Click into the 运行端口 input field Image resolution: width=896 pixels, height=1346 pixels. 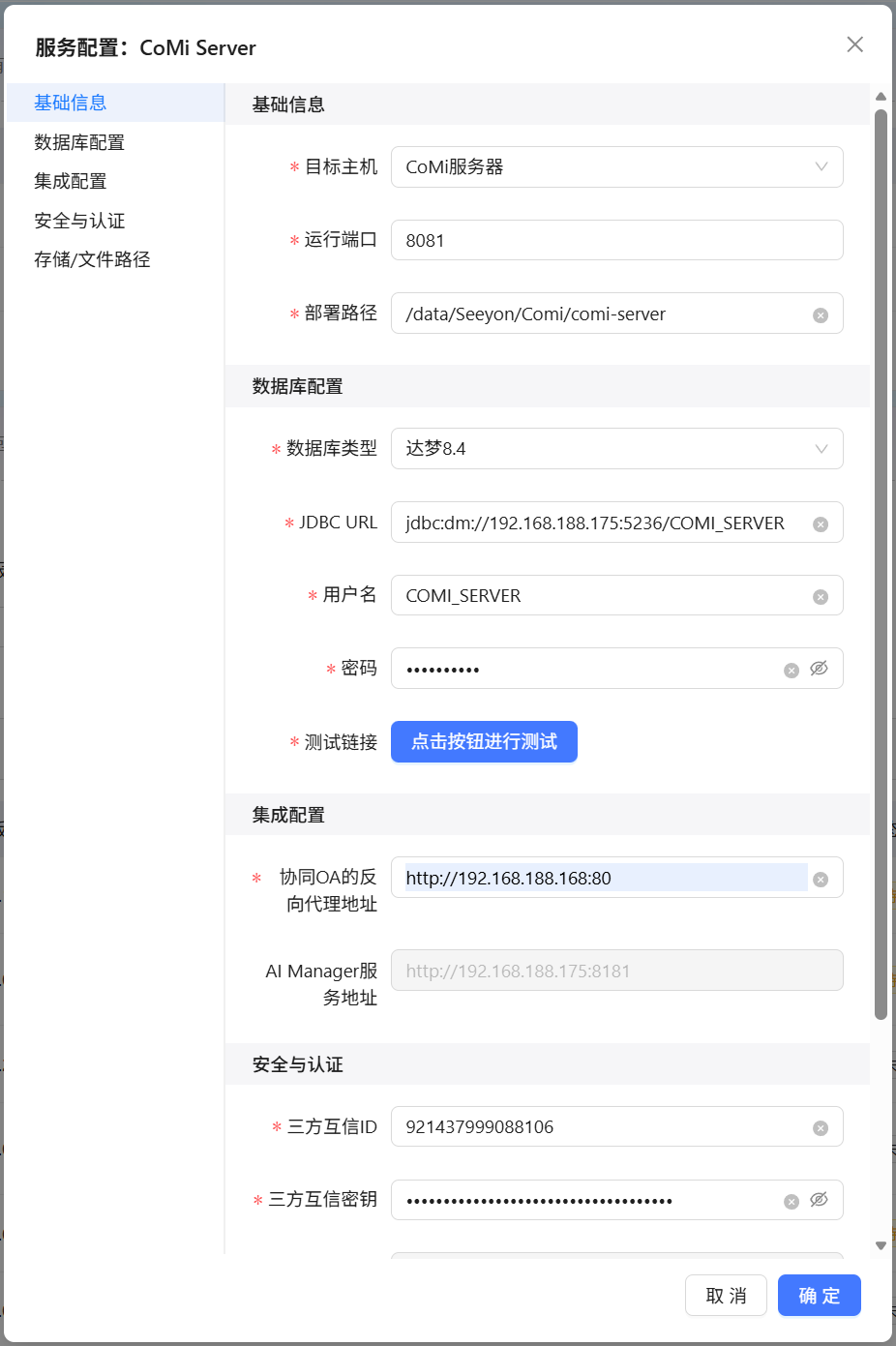click(616, 240)
